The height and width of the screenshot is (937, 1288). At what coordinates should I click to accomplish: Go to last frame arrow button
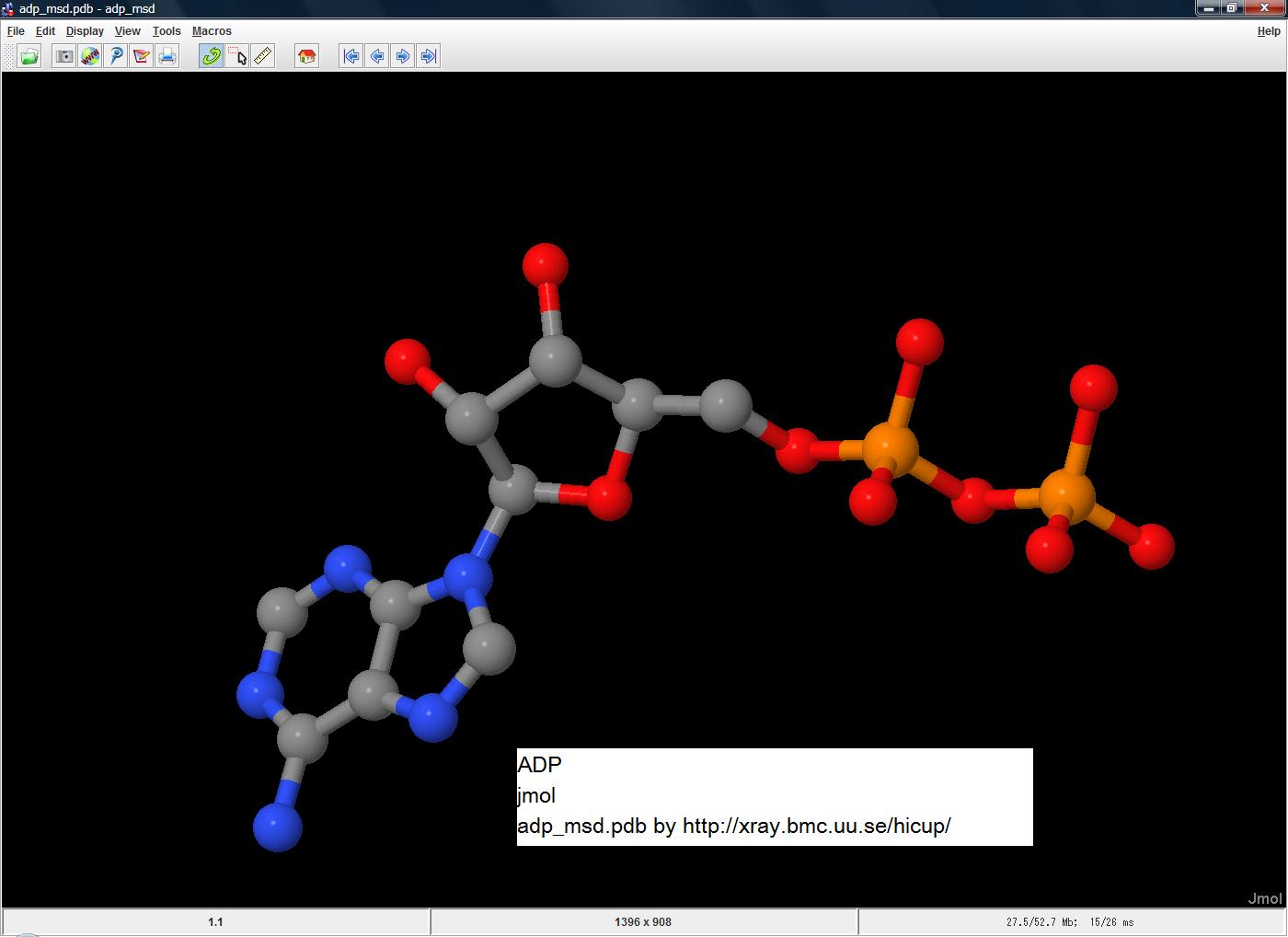pos(428,56)
